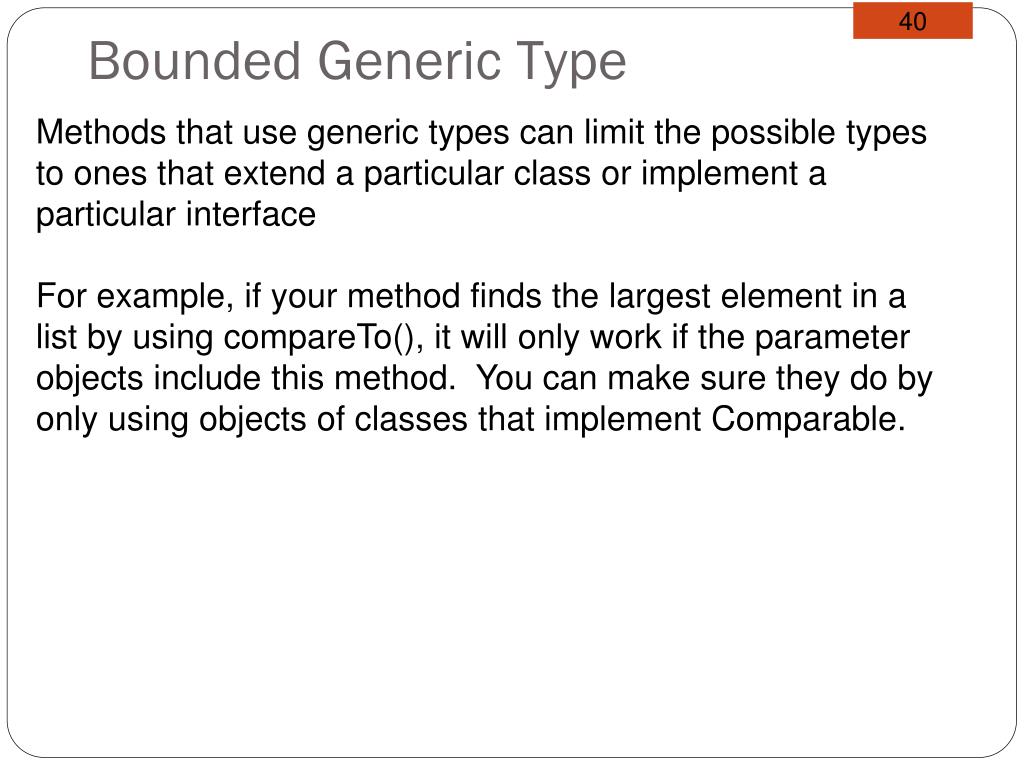Click the word Bounded in the title
This screenshot has height=768, width=1024.
point(195,62)
